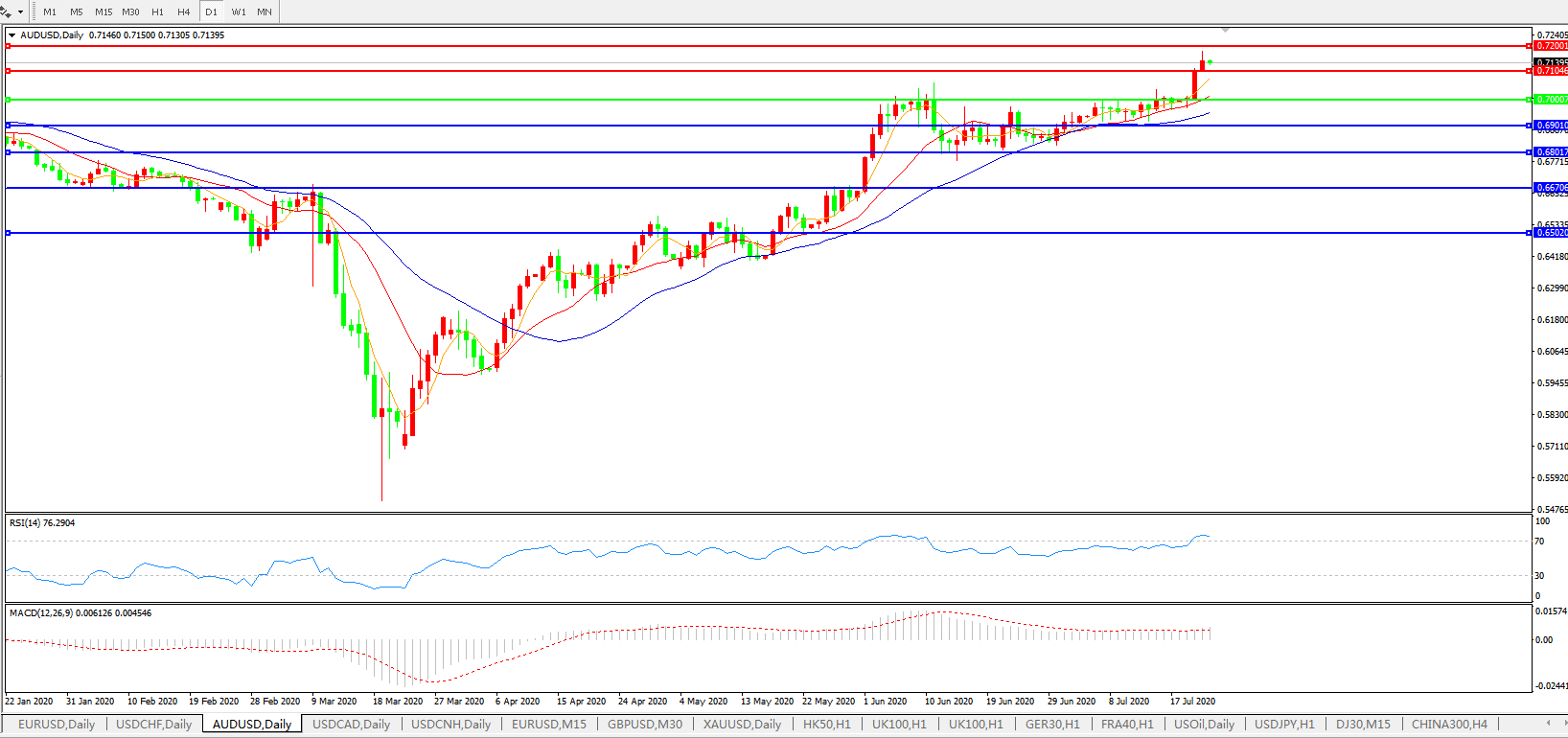Click the gray chart shift triangle marker
Screen dimensions: 1568x738
tap(1225, 31)
